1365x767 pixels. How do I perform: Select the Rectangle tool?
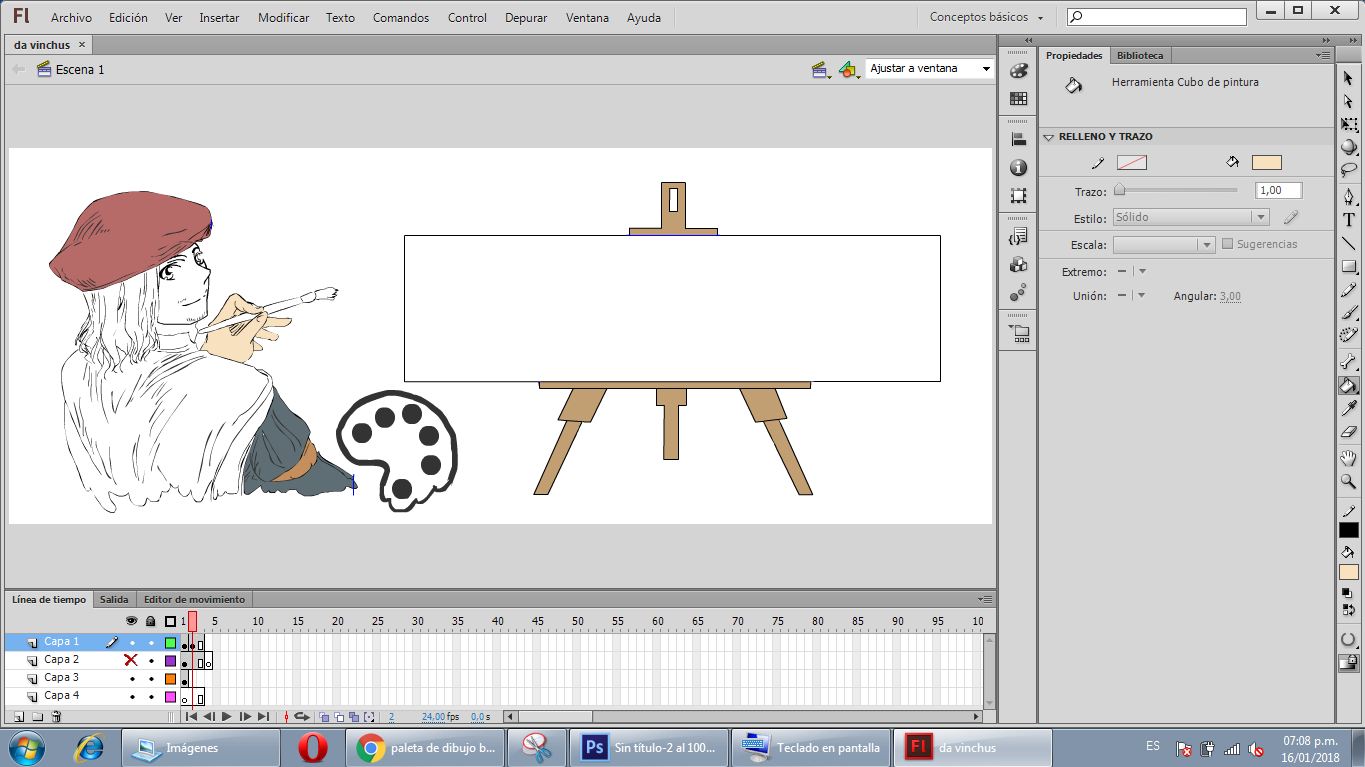point(1349,266)
